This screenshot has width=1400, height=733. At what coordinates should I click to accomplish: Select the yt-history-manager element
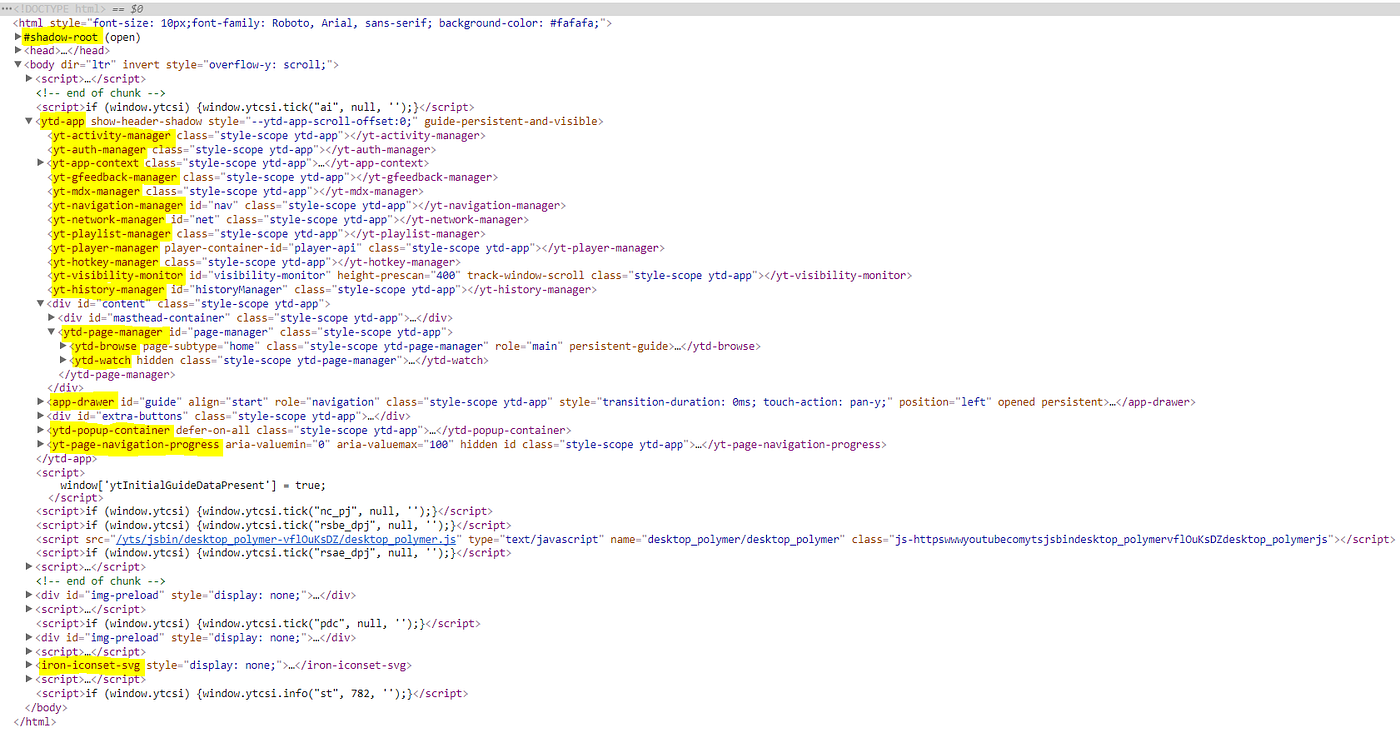110,289
